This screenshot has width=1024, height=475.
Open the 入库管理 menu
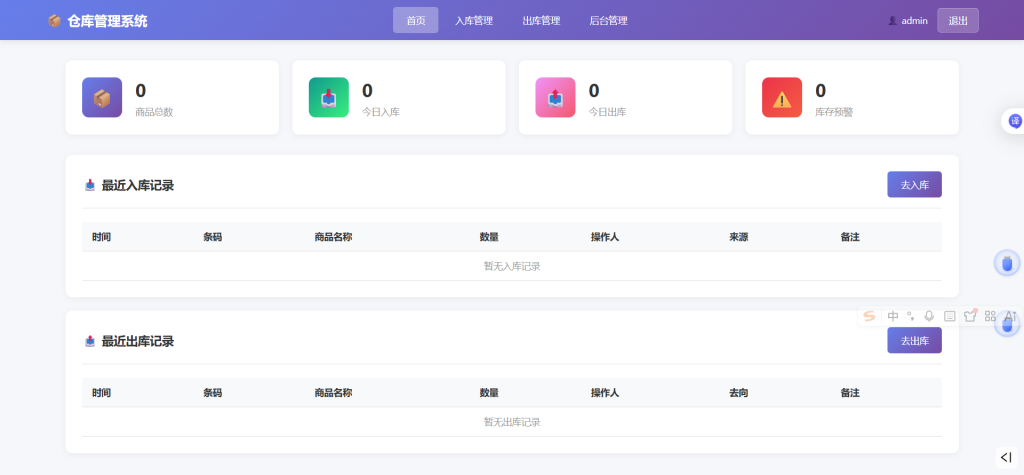474,20
